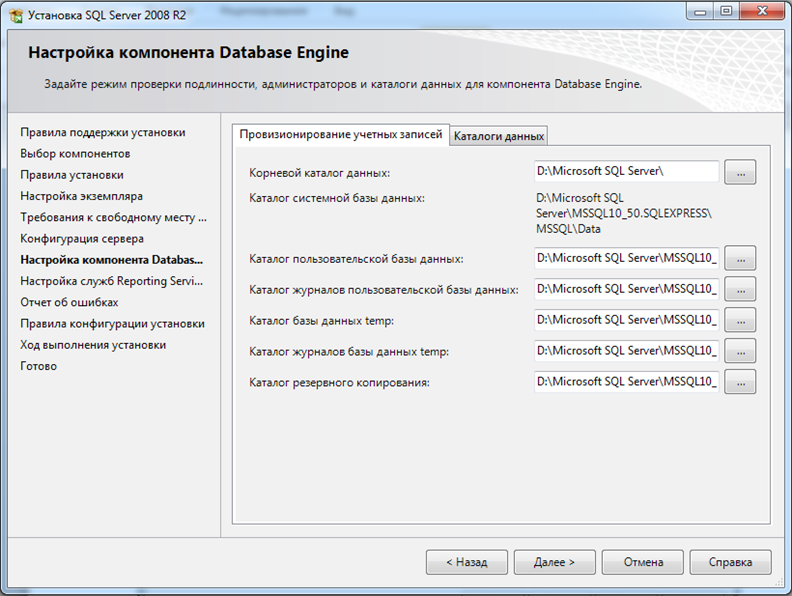This screenshot has height=596, width=792.
Task: Browse for Каталог базы данных temp
Action: point(740,320)
